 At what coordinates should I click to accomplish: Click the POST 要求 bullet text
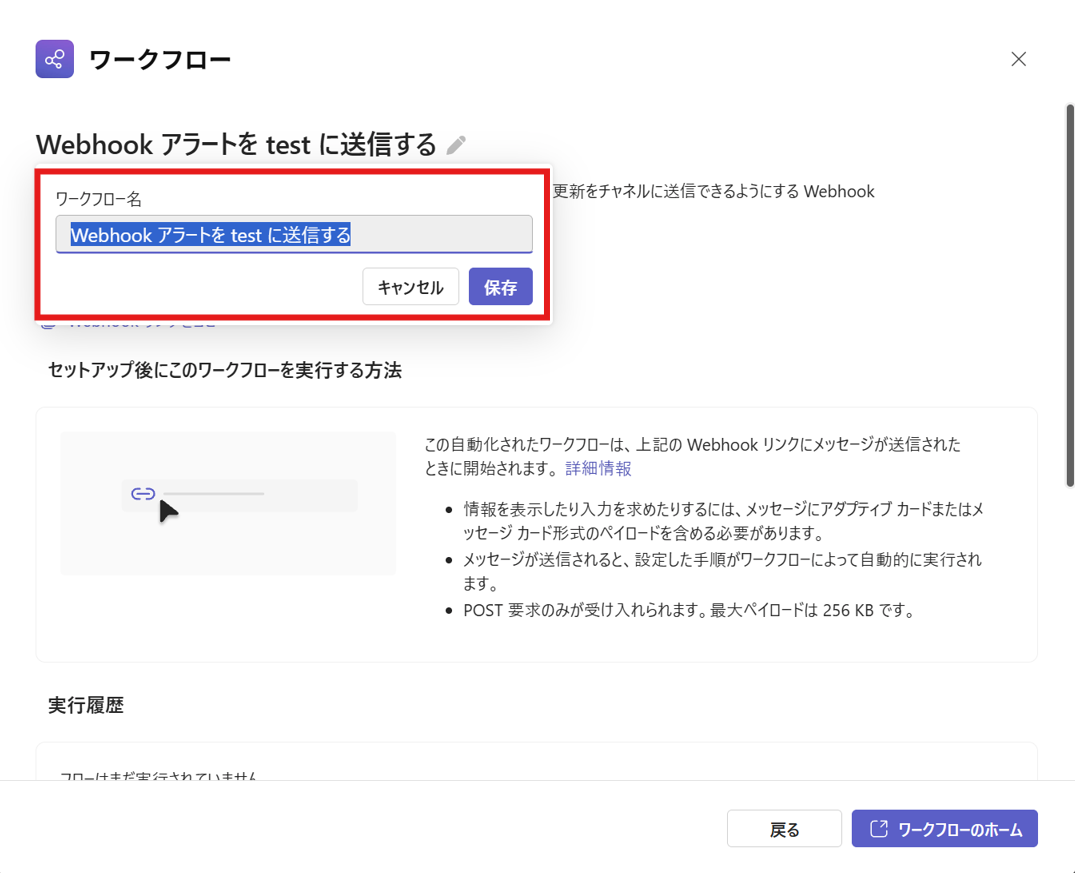pos(689,610)
